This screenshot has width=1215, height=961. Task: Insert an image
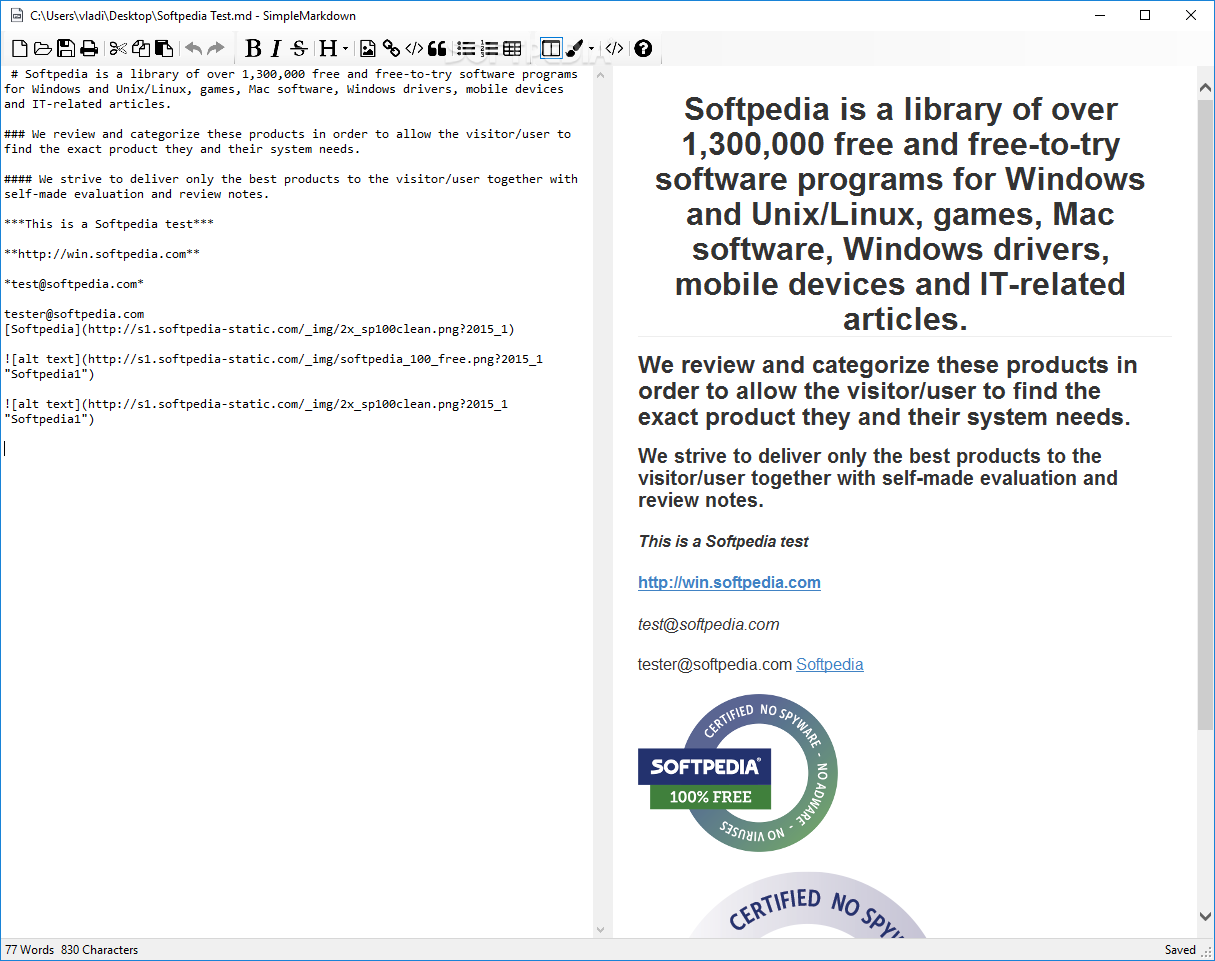(368, 48)
